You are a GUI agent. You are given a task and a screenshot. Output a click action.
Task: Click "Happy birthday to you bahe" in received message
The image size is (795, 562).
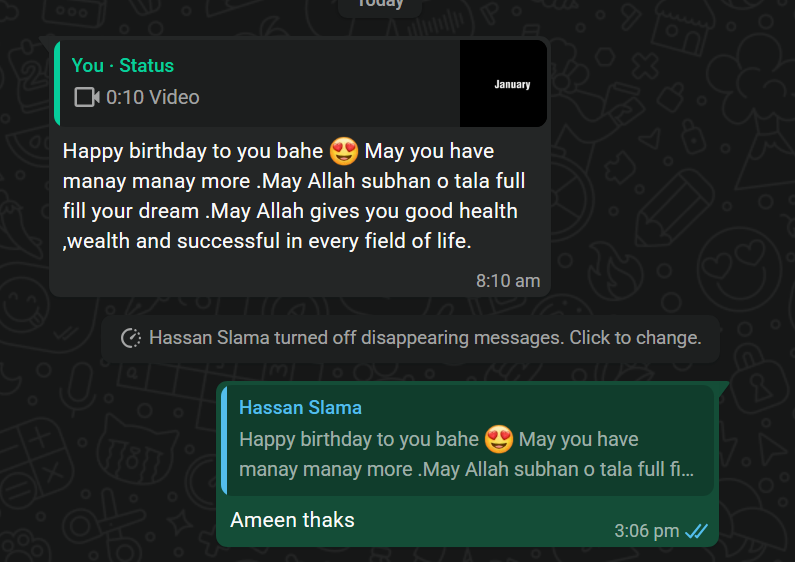coord(194,152)
